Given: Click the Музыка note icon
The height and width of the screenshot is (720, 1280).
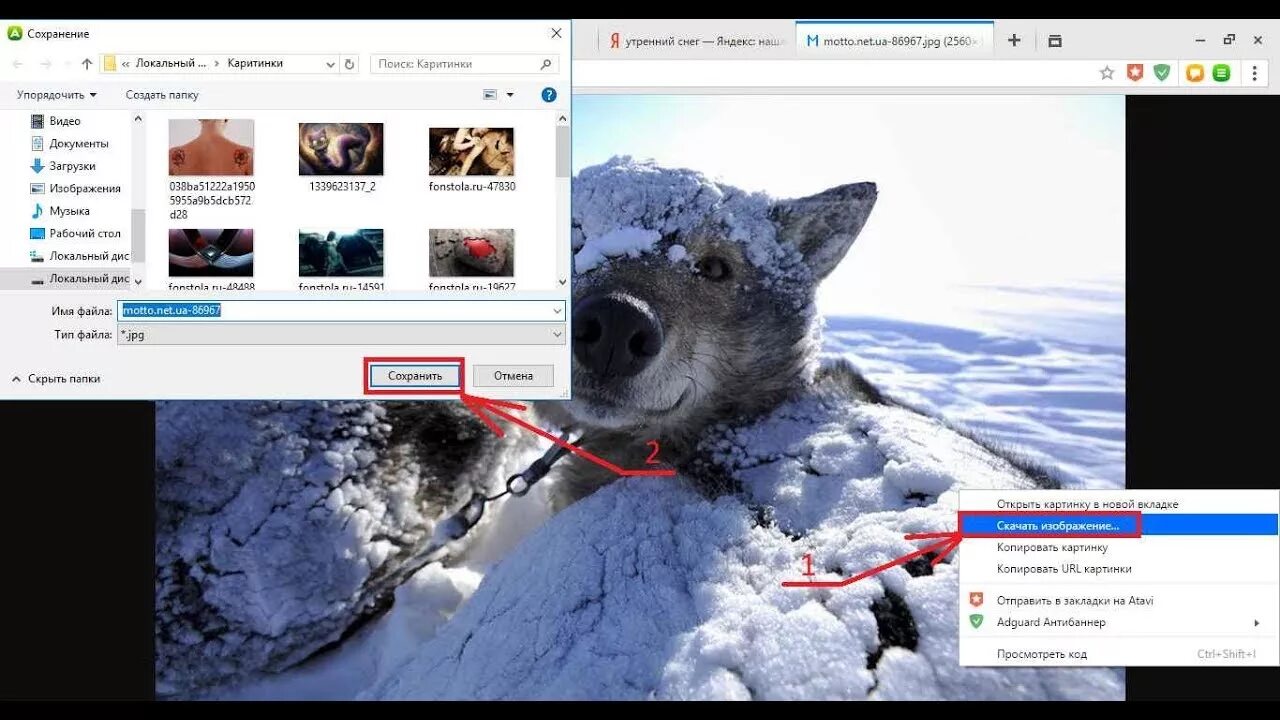Looking at the screenshot, I should (37, 211).
